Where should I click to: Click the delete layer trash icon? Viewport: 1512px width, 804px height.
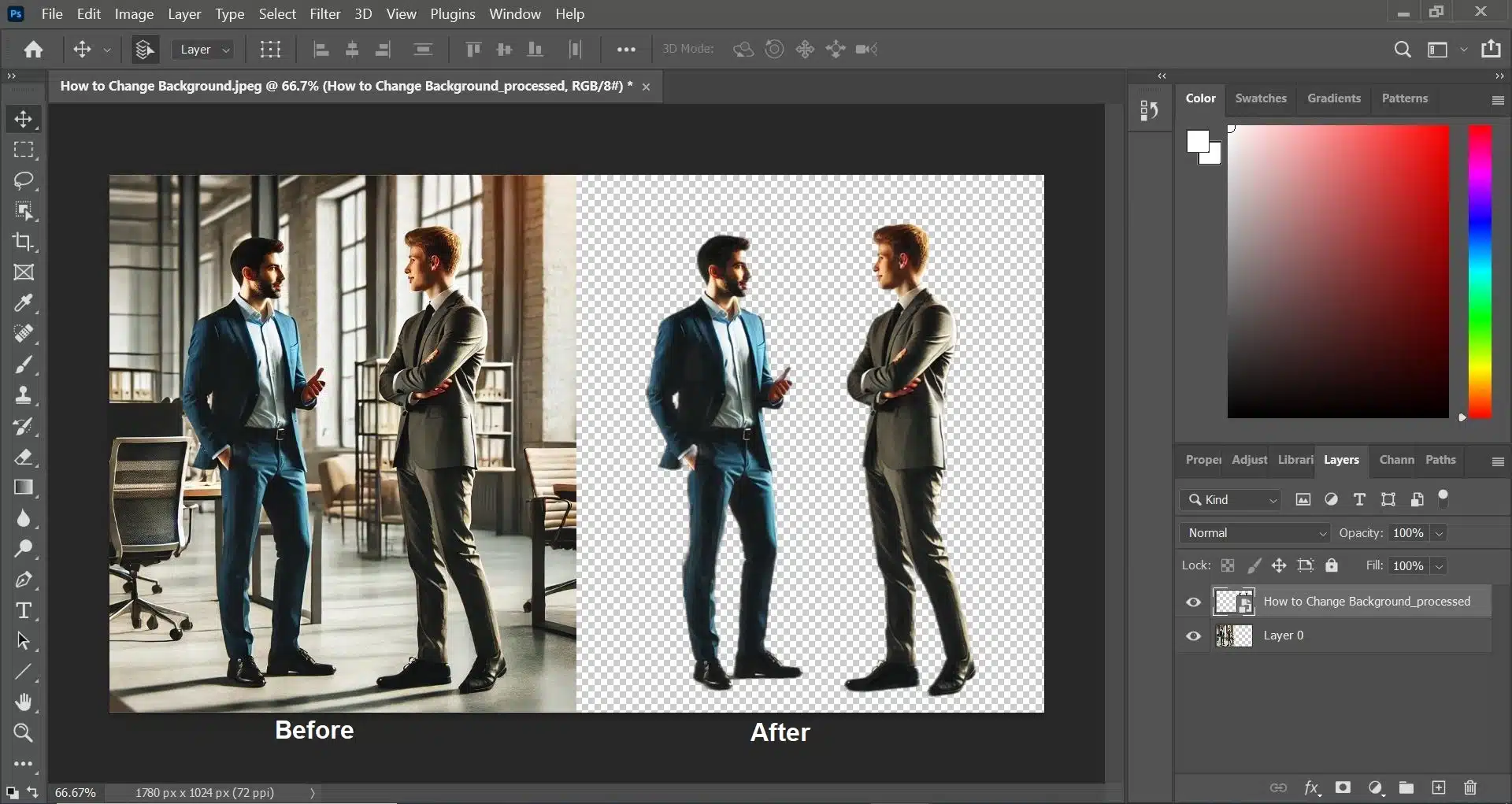click(x=1470, y=787)
